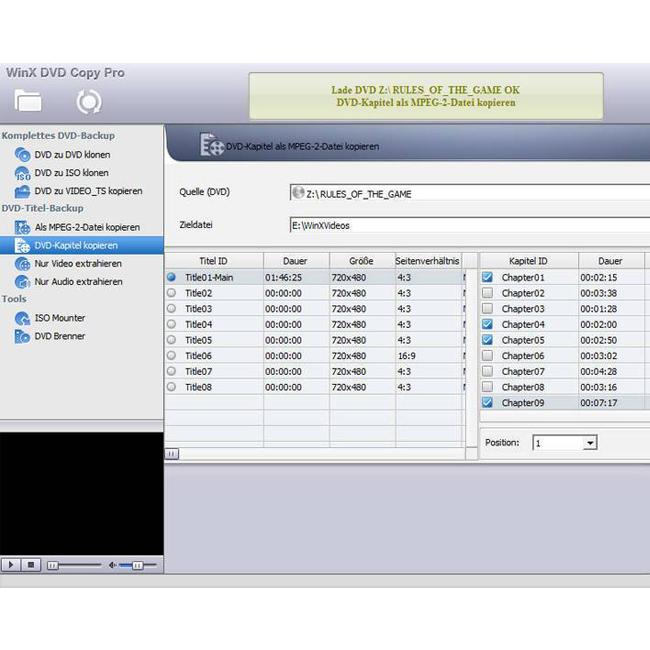Choose DVD zu ISO klonen
Viewport: 650px width, 650px height.
71,173
